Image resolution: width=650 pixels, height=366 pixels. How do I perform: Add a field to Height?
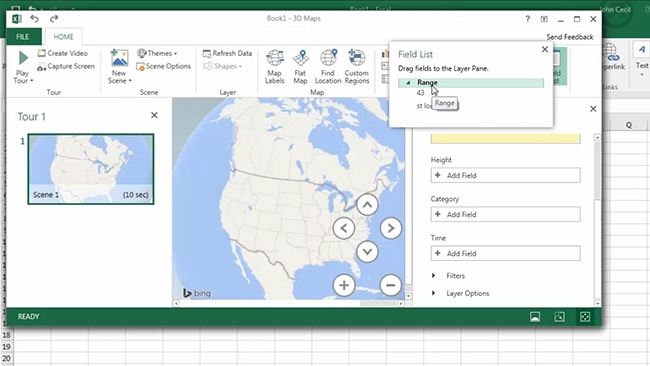coord(505,175)
